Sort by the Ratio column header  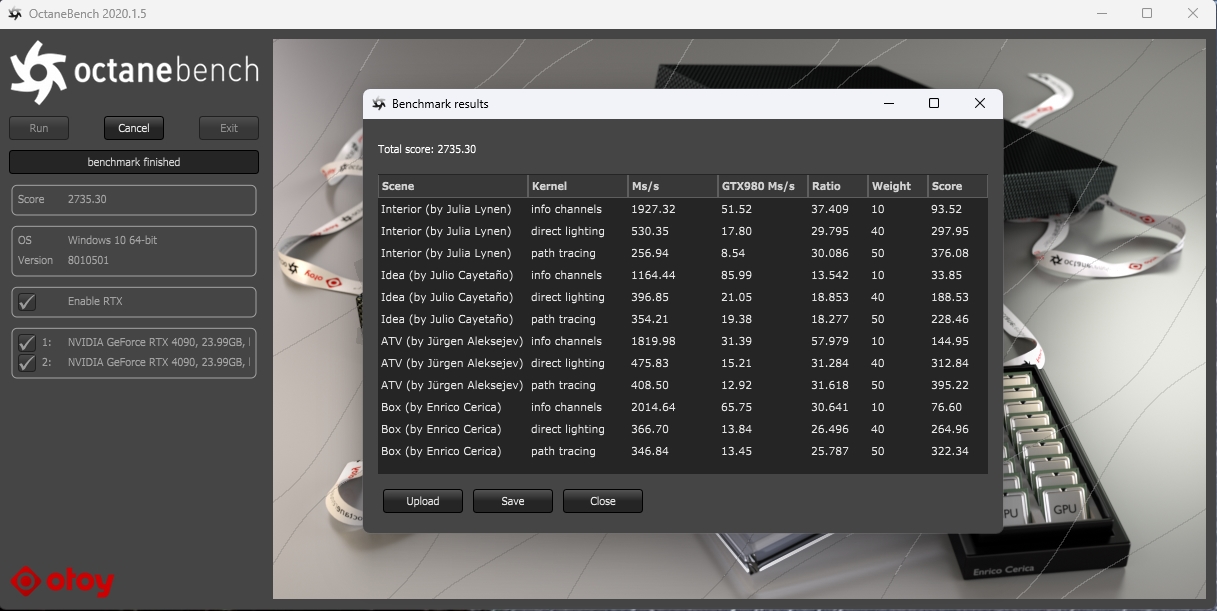coord(838,186)
